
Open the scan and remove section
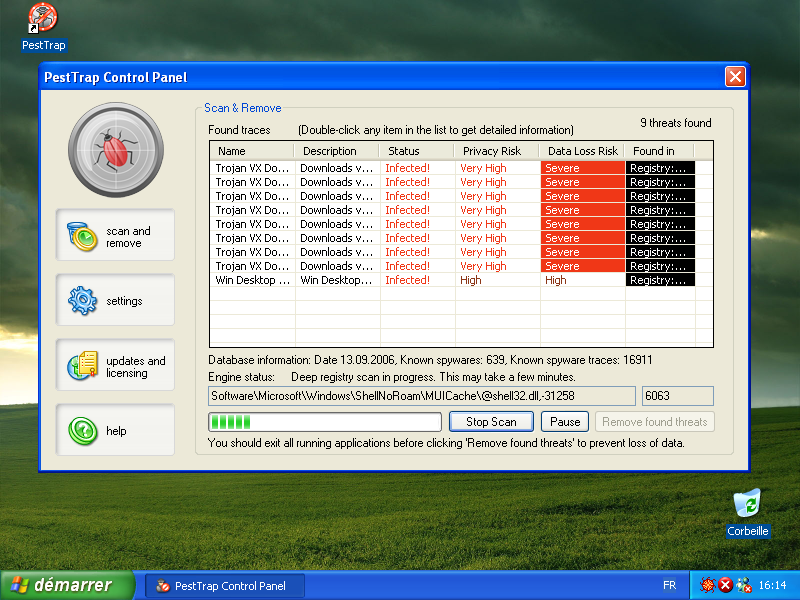[115, 235]
